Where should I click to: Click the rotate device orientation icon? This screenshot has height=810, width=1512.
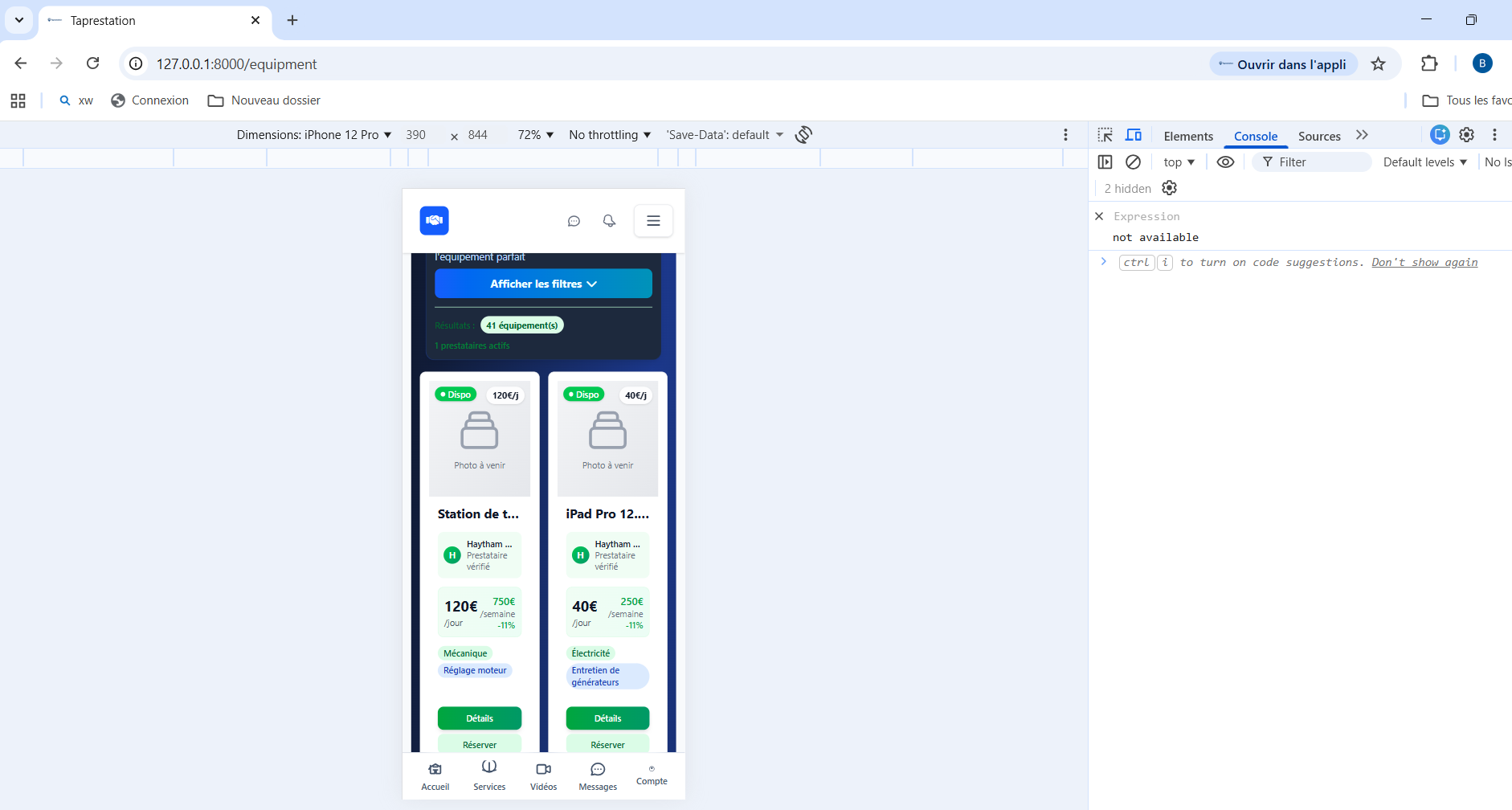[803, 135]
